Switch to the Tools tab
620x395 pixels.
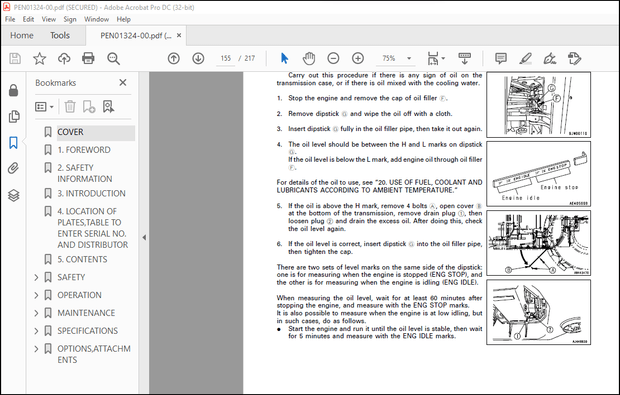(x=60, y=36)
